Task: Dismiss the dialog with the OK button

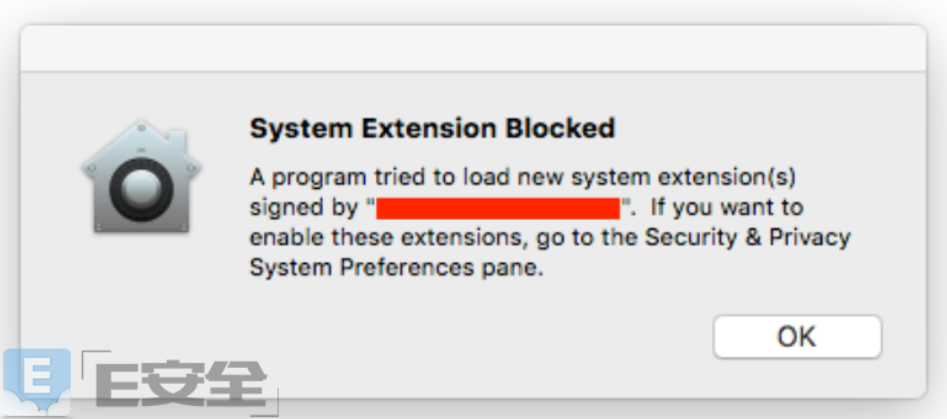Action: click(x=797, y=337)
